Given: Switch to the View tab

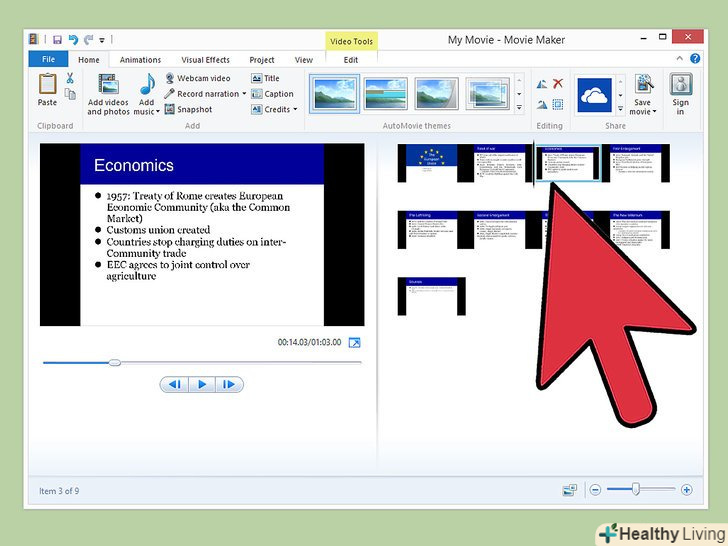Looking at the screenshot, I should (304, 60).
